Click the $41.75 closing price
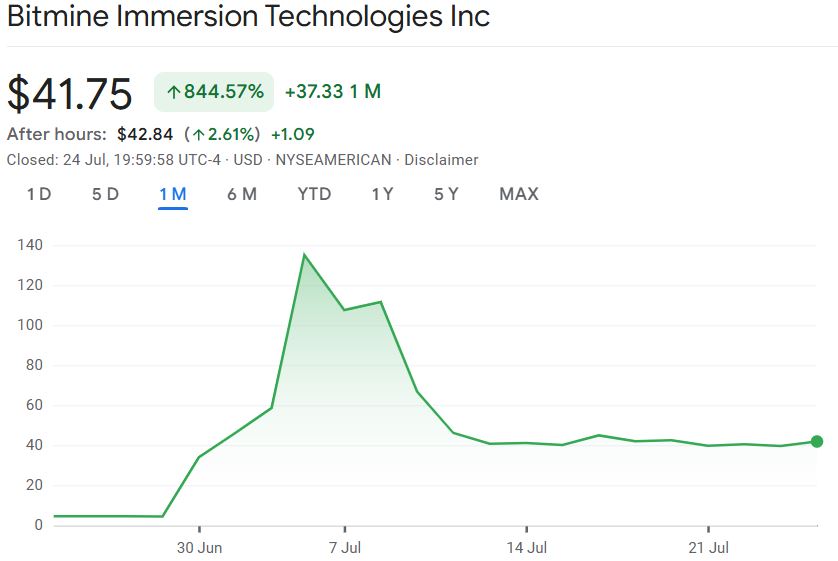The width and height of the screenshot is (838, 561). click(70, 94)
